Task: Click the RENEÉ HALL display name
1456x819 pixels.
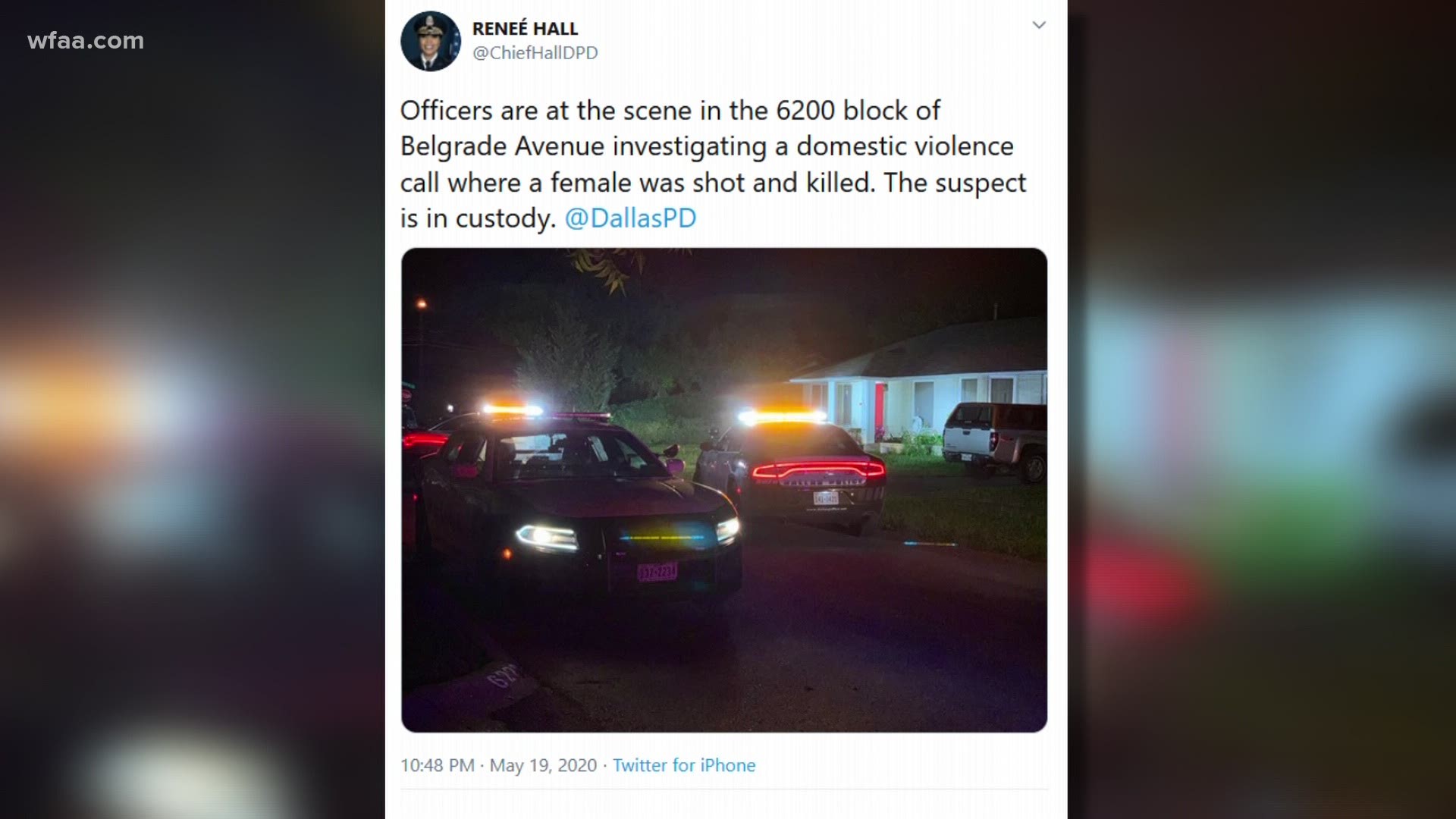Action: [x=525, y=28]
